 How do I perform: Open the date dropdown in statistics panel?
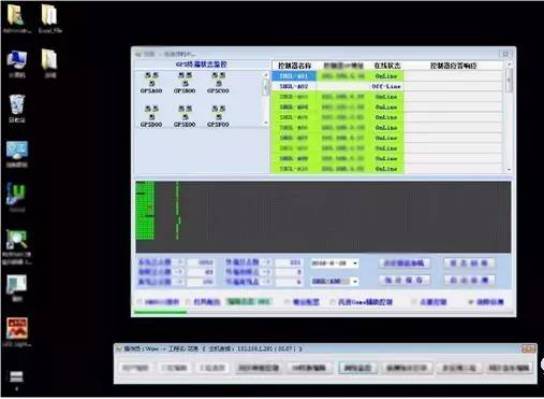[x=334, y=263]
